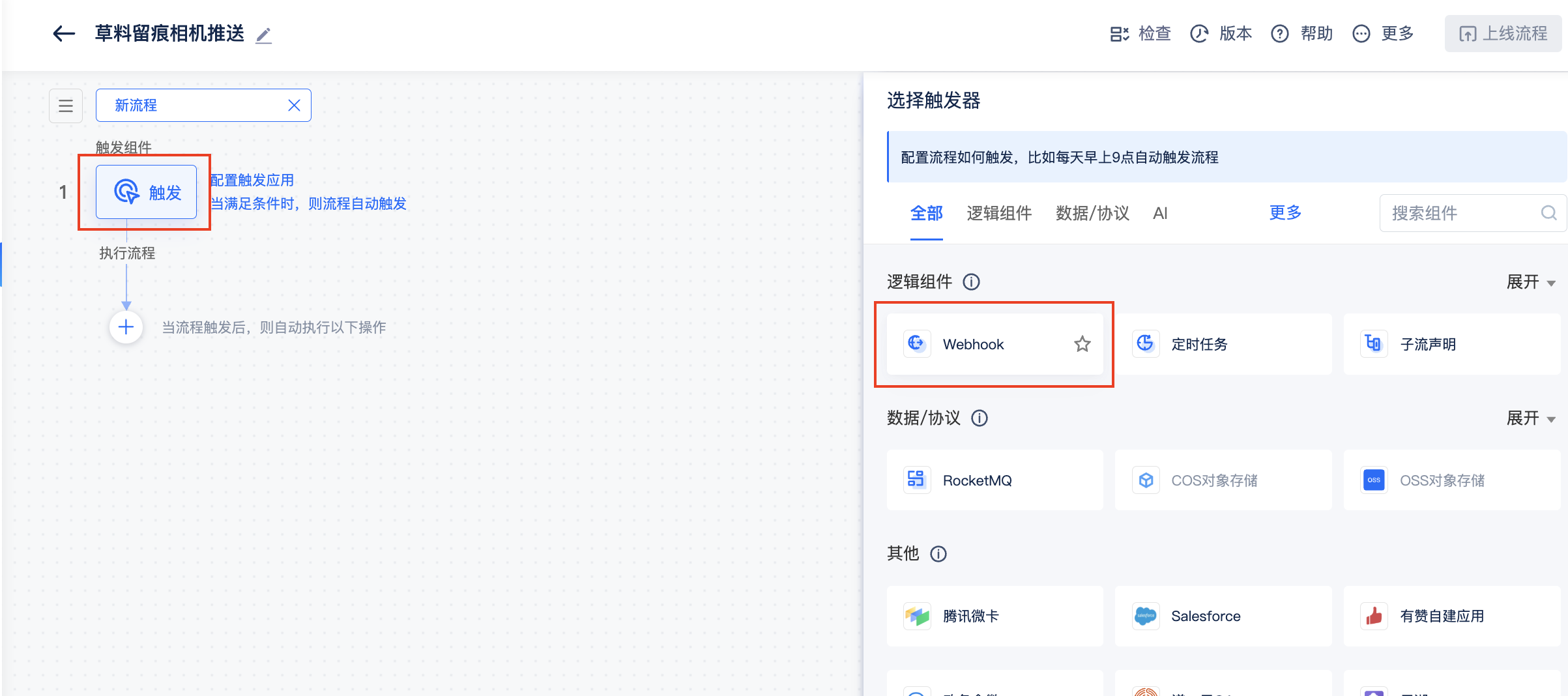Open the hamburger list menu
The image size is (1568, 696).
pos(66,106)
